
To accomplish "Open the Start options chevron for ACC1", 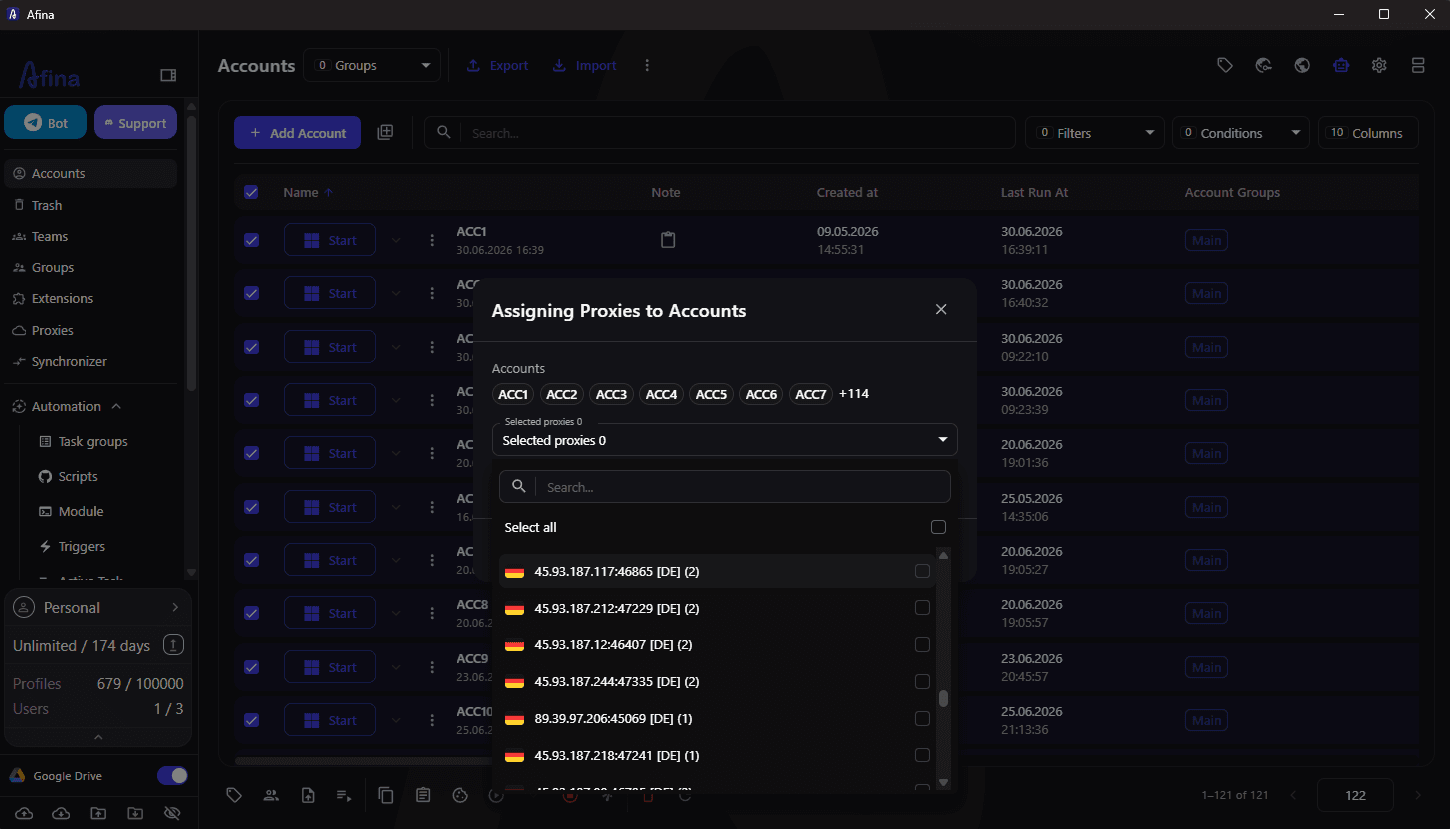I will (x=396, y=240).
